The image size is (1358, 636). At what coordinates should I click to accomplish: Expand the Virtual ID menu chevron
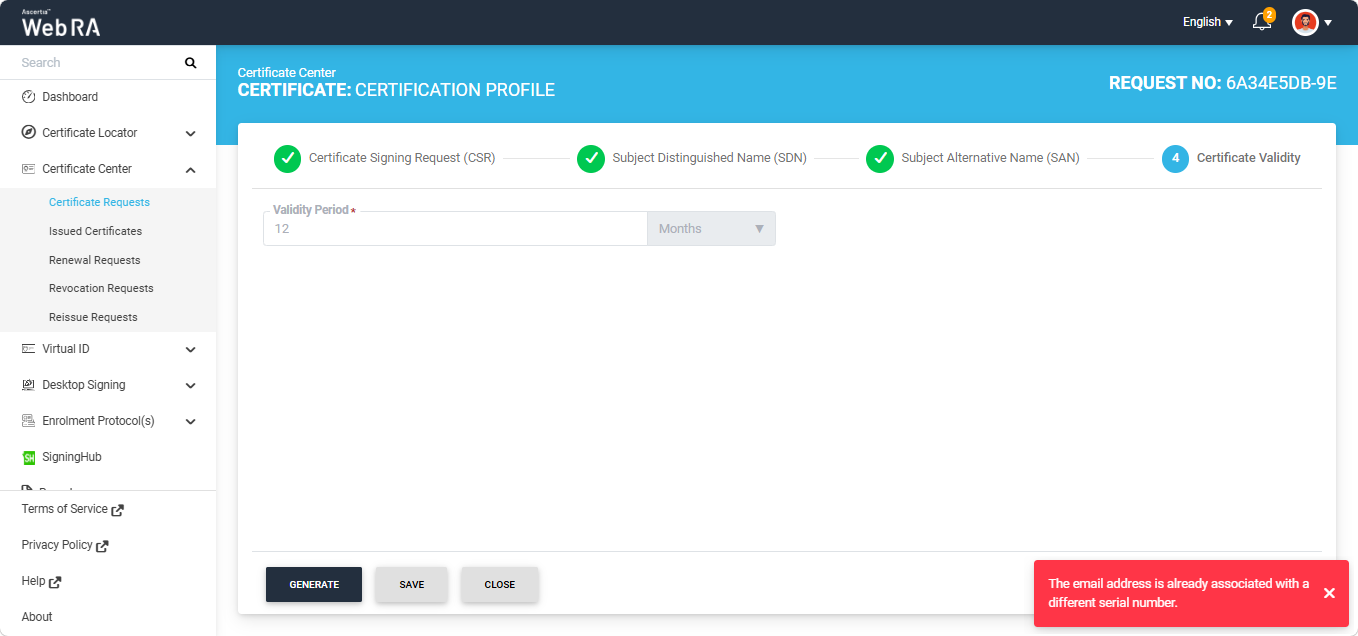point(191,349)
